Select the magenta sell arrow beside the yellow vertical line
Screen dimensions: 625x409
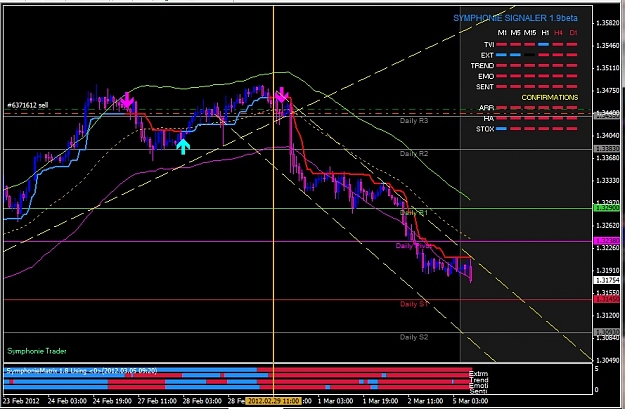tap(282, 94)
